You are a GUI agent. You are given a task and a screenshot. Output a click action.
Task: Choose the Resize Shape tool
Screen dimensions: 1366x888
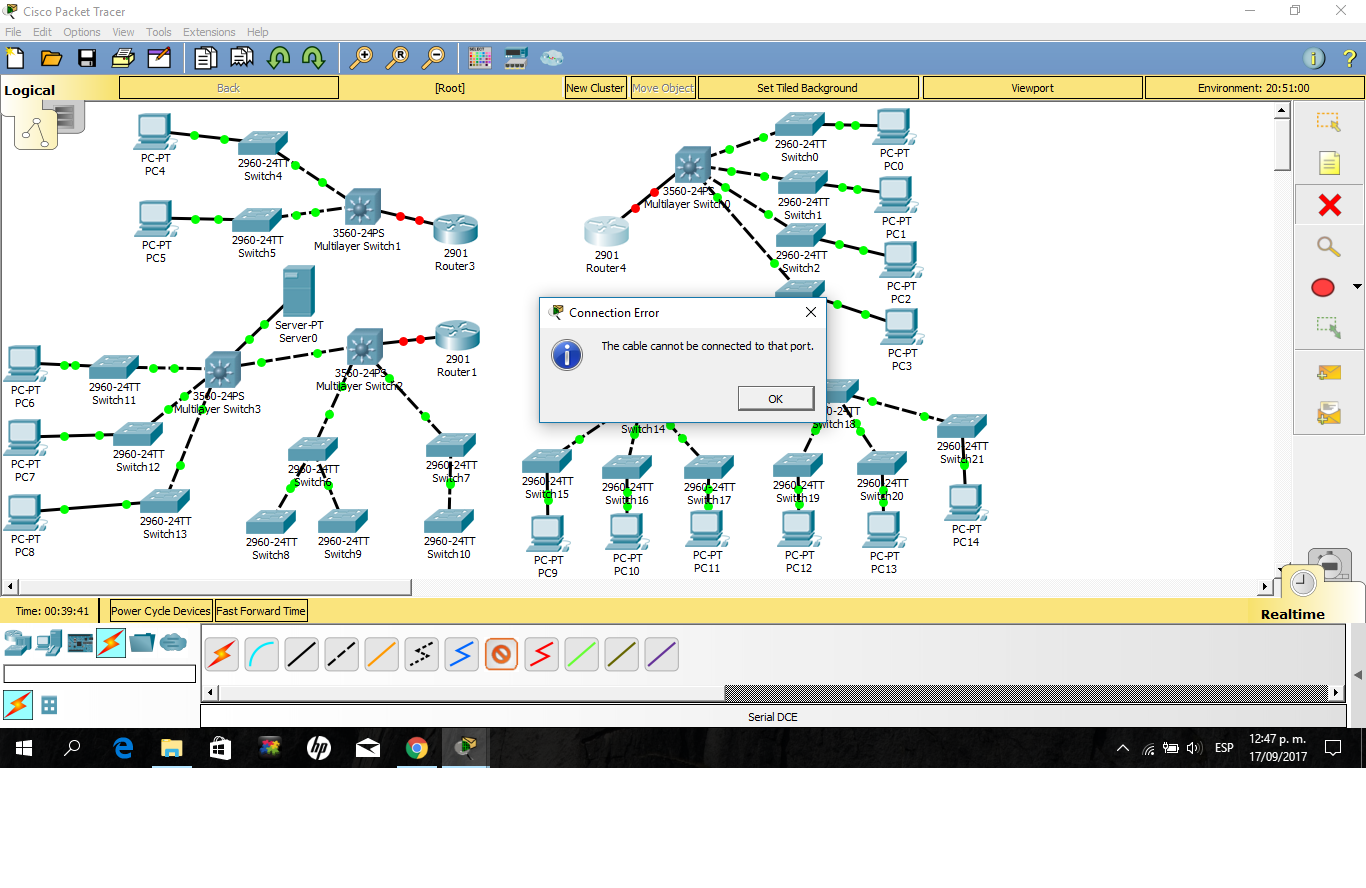pyautogui.click(x=1328, y=327)
